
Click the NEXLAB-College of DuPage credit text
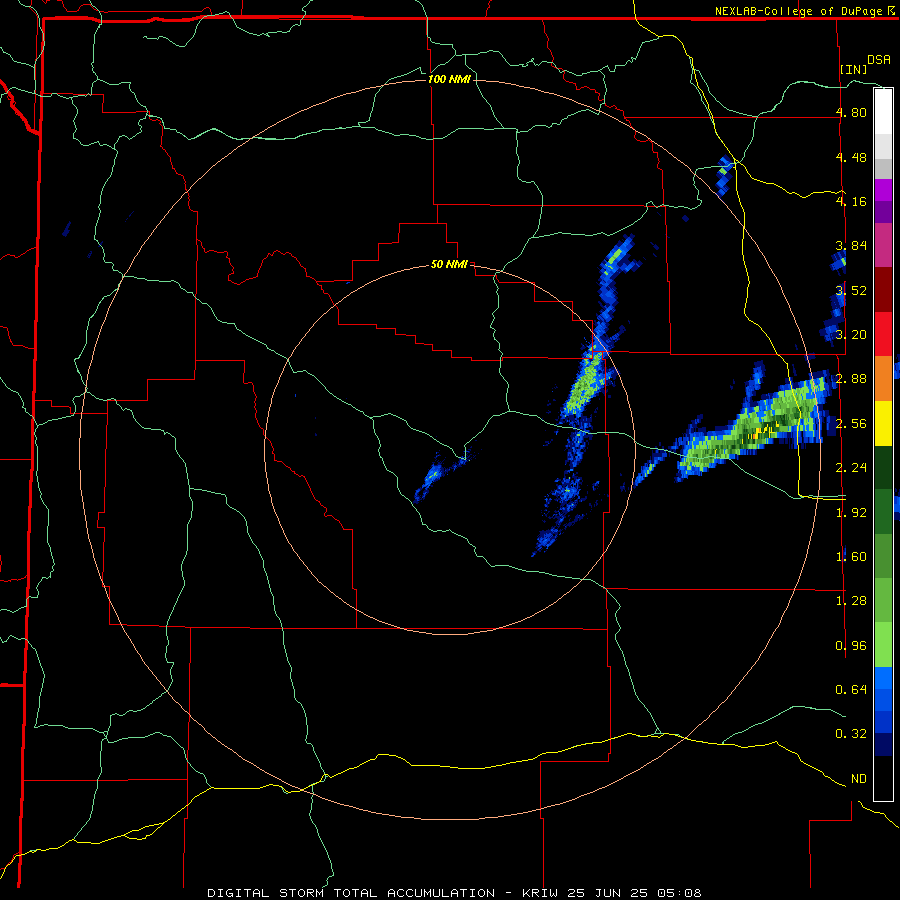[799, 11]
